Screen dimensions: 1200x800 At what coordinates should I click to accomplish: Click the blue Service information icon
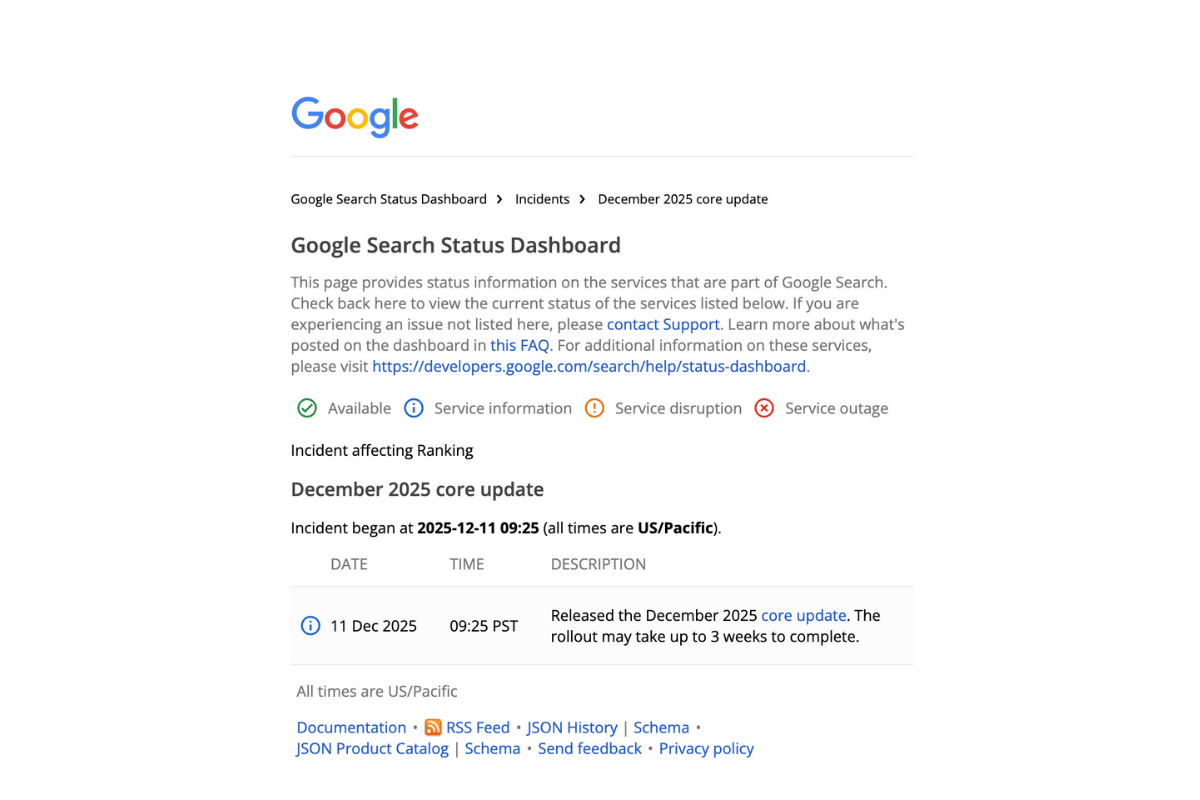tap(413, 408)
